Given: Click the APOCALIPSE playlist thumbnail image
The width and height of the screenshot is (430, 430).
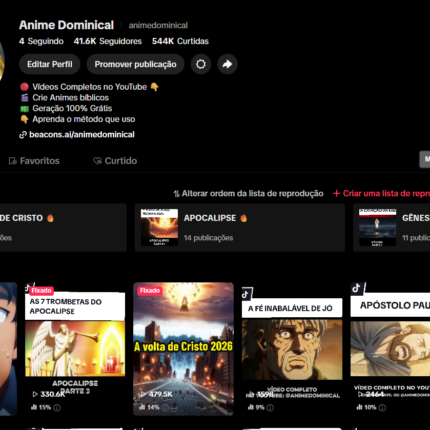Looking at the screenshot, I should (159, 228).
